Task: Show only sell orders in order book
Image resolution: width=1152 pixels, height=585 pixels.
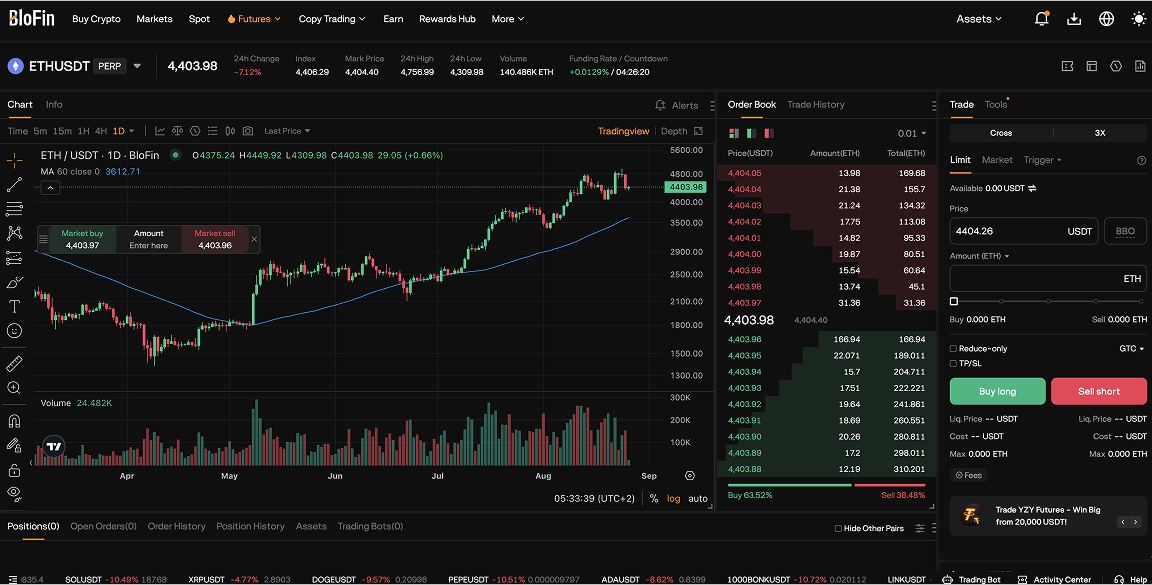Action: pyautogui.click(x=768, y=133)
